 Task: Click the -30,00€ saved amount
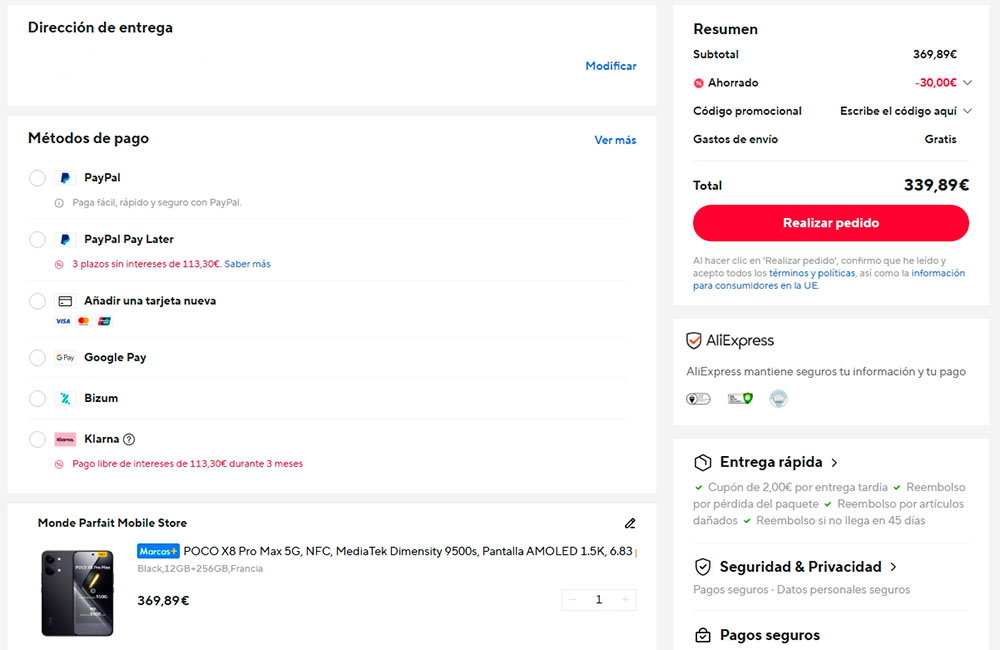(936, 83)
